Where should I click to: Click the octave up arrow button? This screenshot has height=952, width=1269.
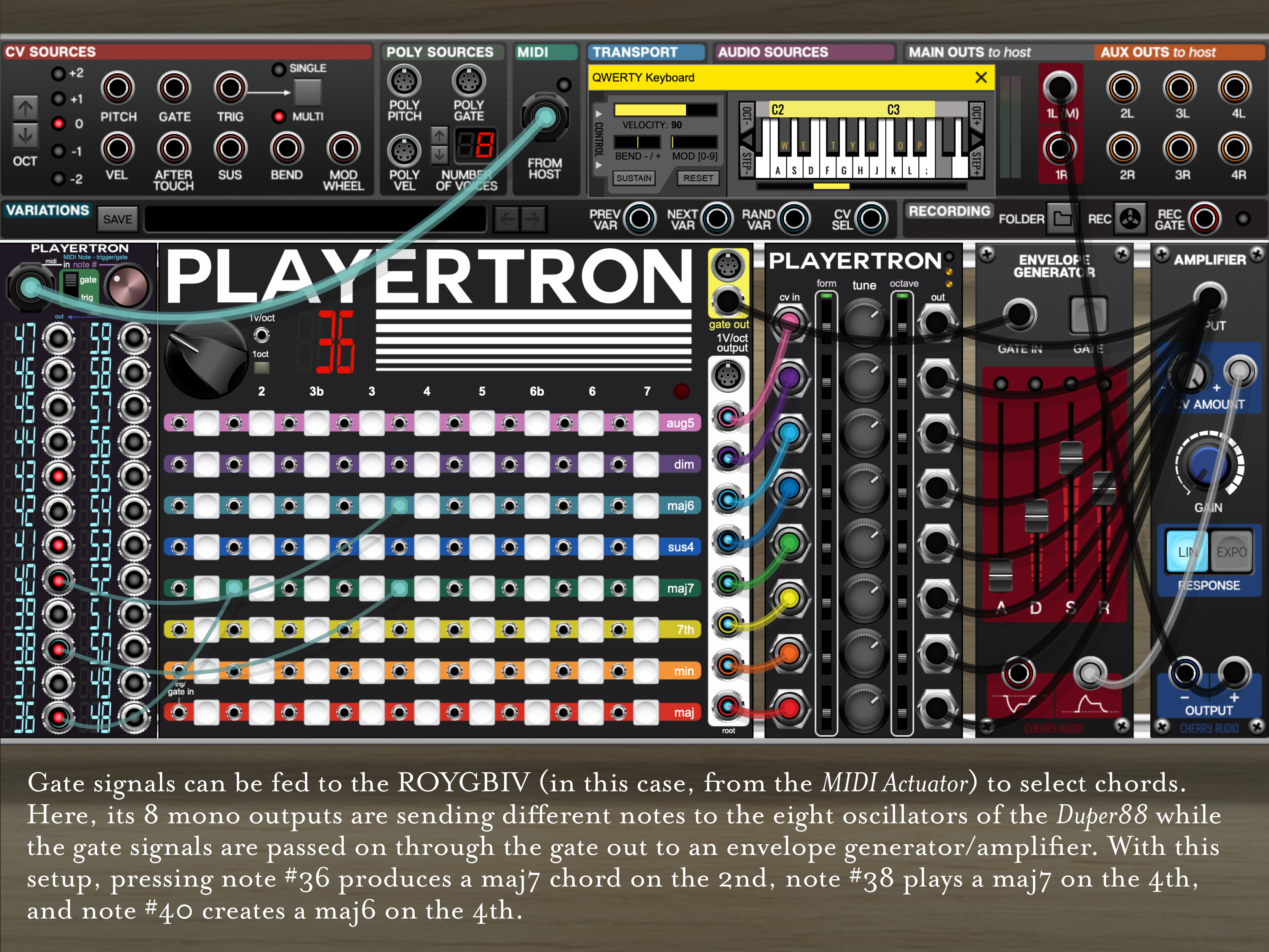click(25, 108)
